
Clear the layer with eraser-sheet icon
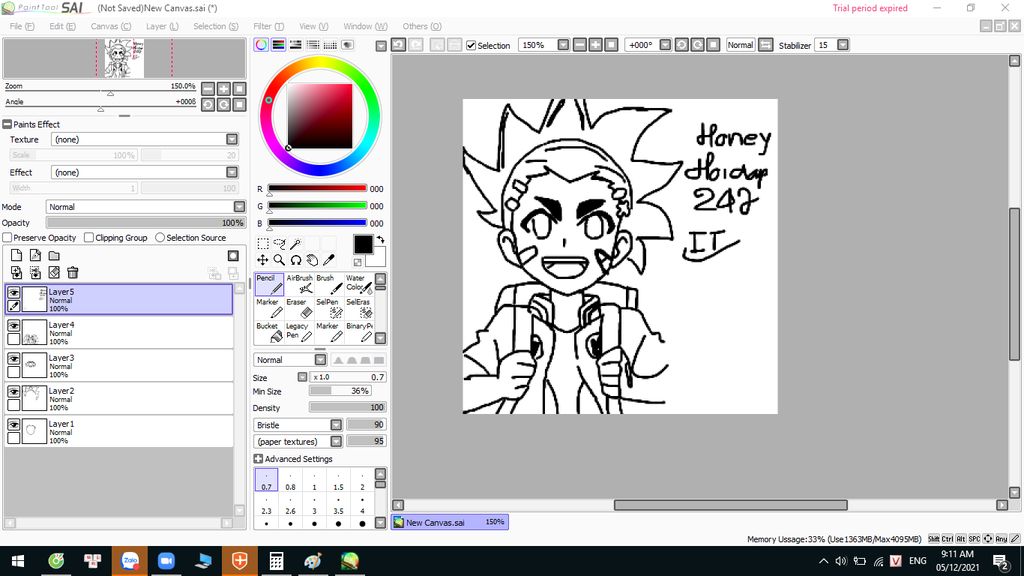[x=54, y=272]
